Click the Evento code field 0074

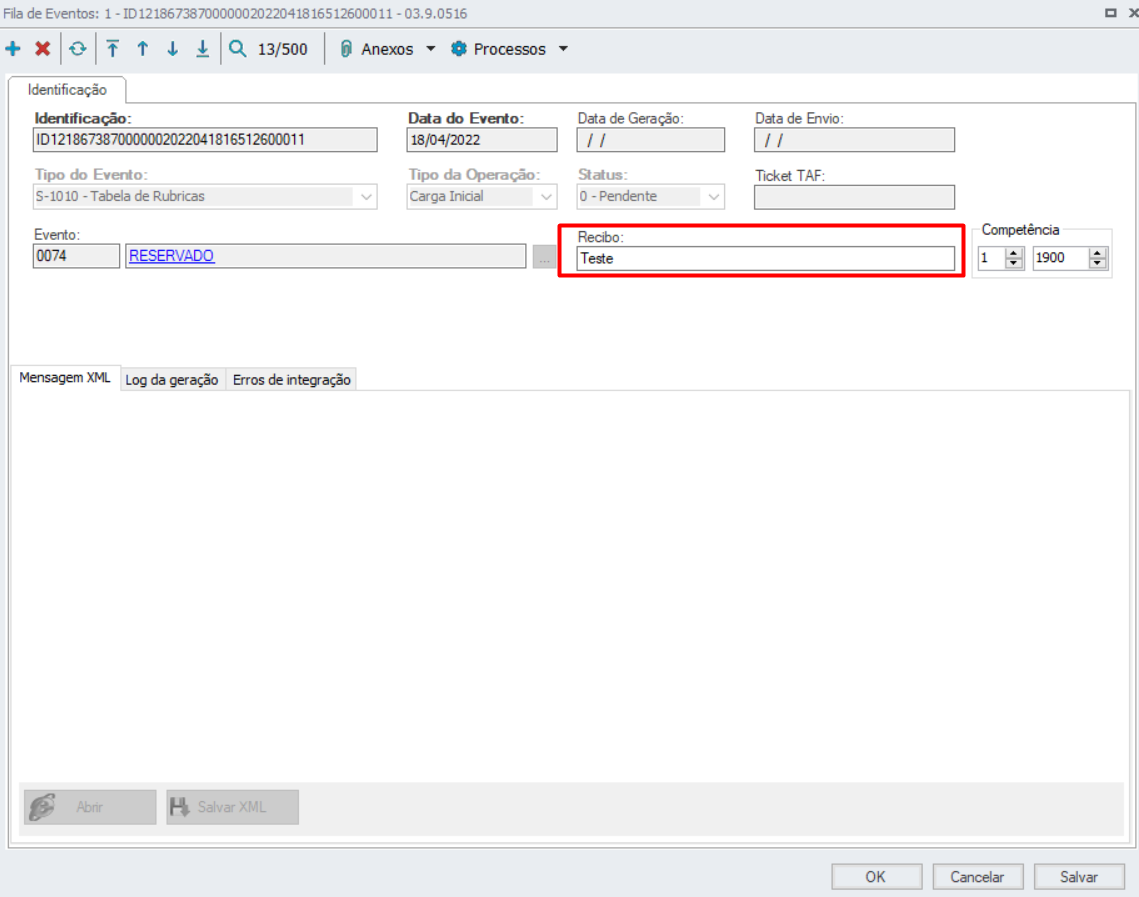click(76, 256)
